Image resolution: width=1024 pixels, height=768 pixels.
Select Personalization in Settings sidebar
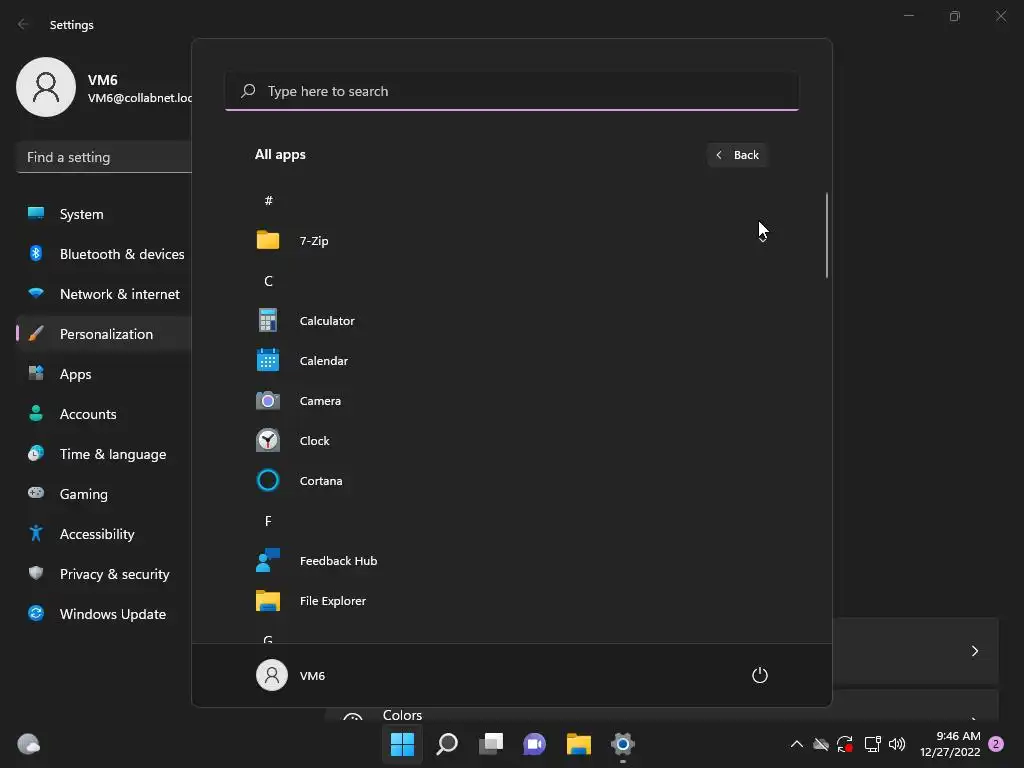[104, 334]
